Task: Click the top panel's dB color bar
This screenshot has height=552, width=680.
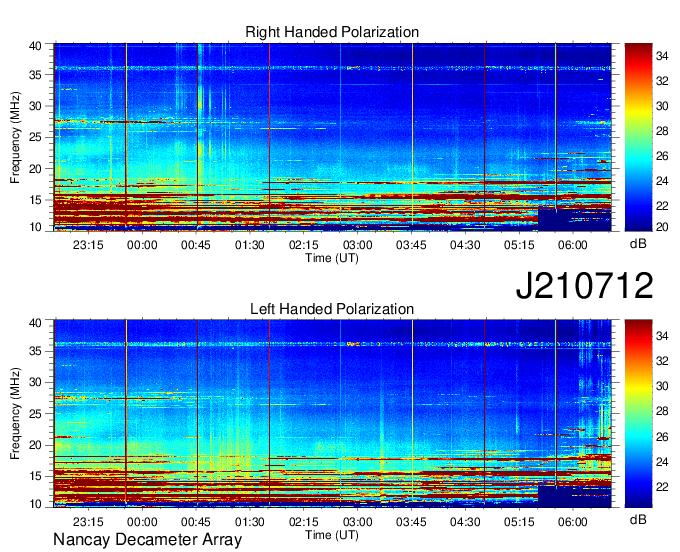Action: [638, 137]
